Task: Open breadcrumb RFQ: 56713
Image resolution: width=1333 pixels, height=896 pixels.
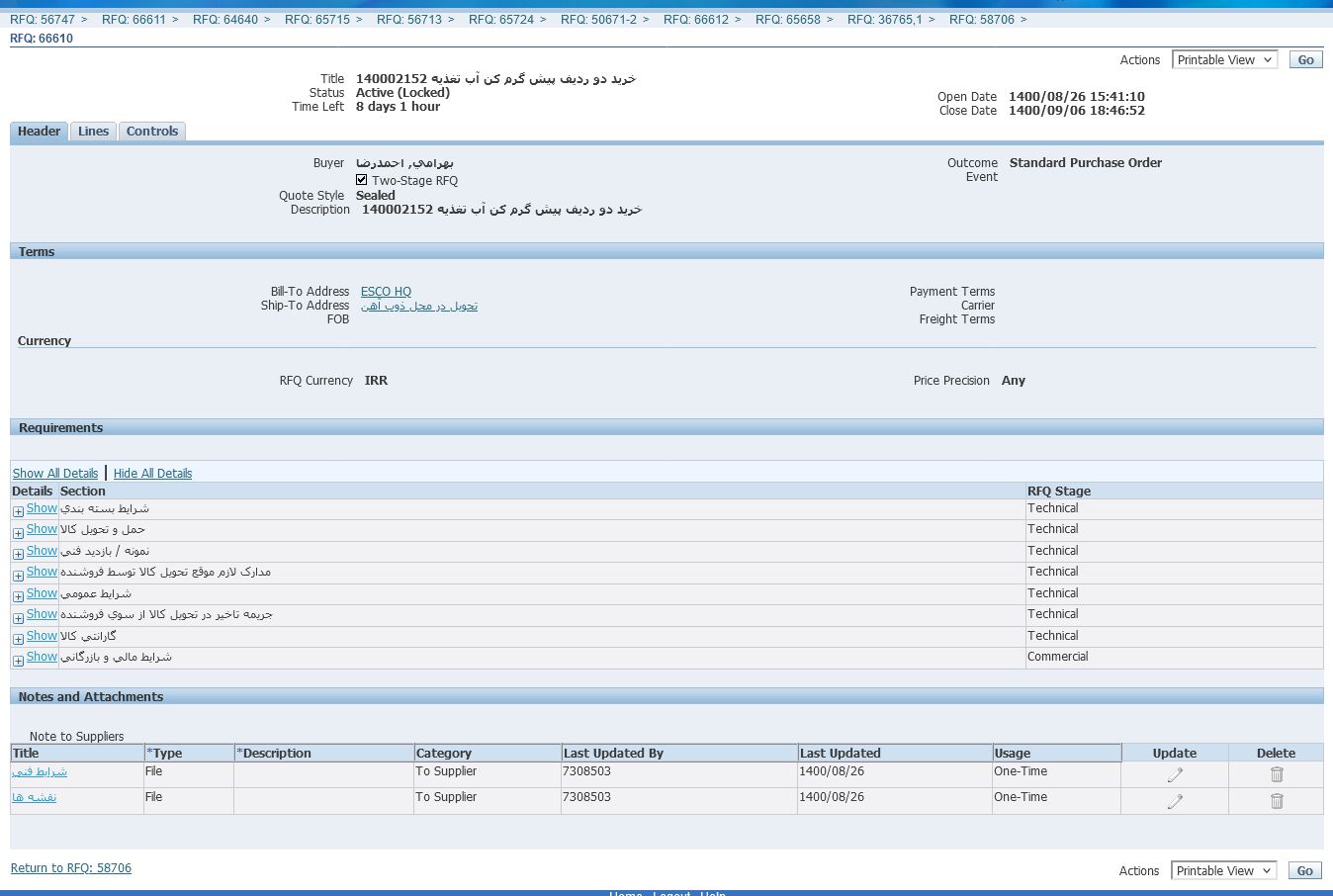Action: click(x=409, y=20)
